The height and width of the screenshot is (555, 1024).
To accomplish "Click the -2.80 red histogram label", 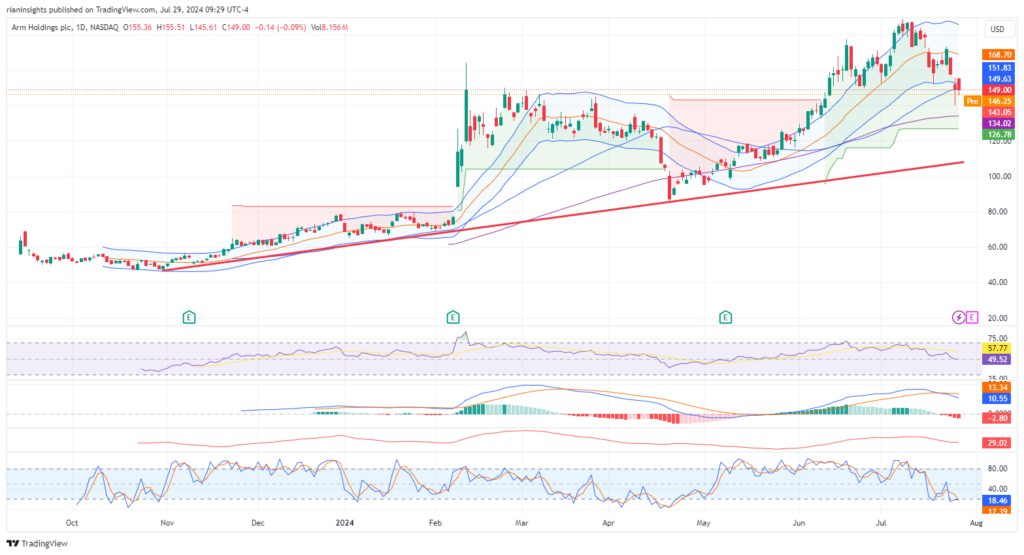I will click(x=998, y=418).
